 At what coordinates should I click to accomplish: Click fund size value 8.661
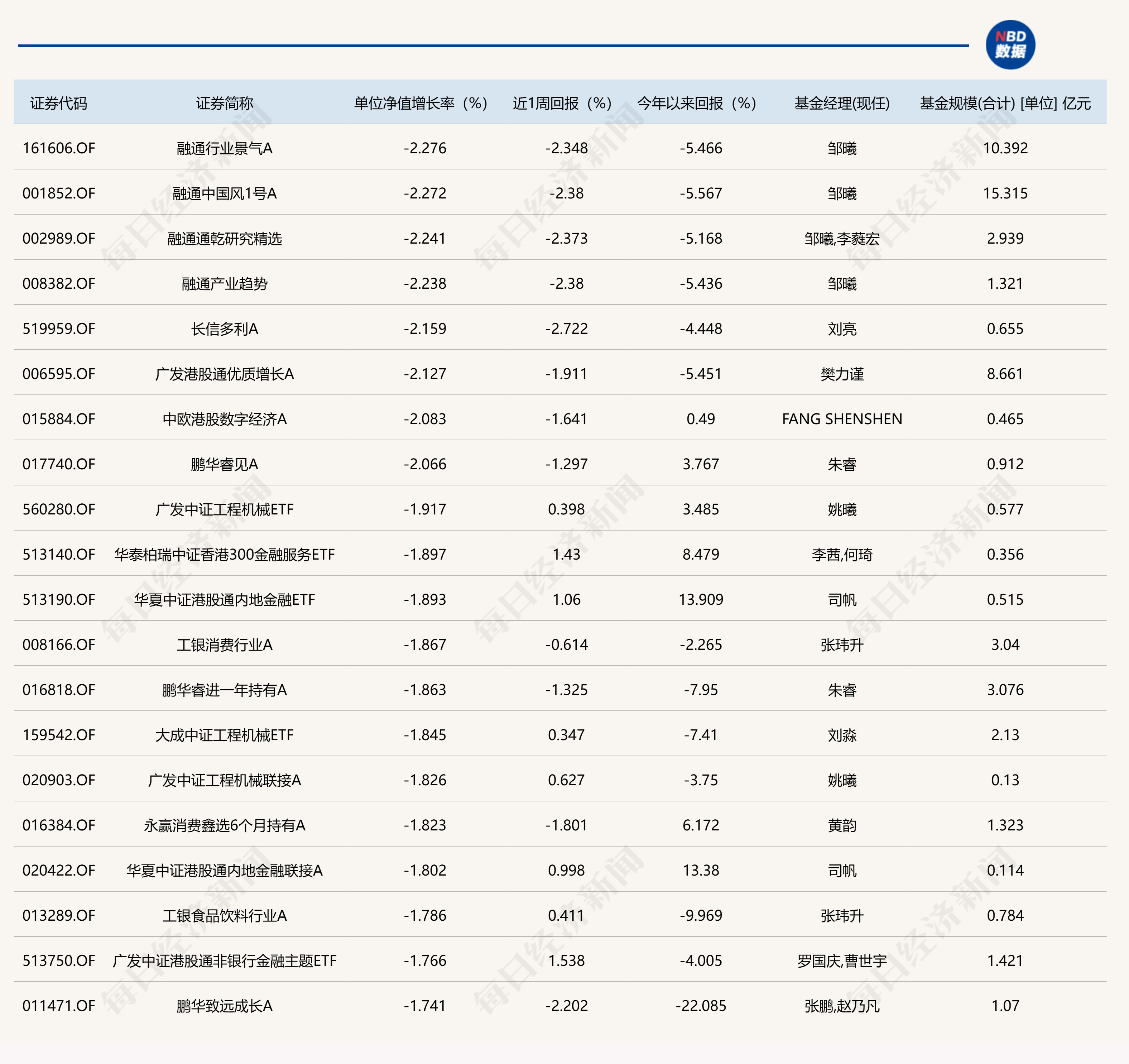pyautogui.click(x=1005, y=374)
